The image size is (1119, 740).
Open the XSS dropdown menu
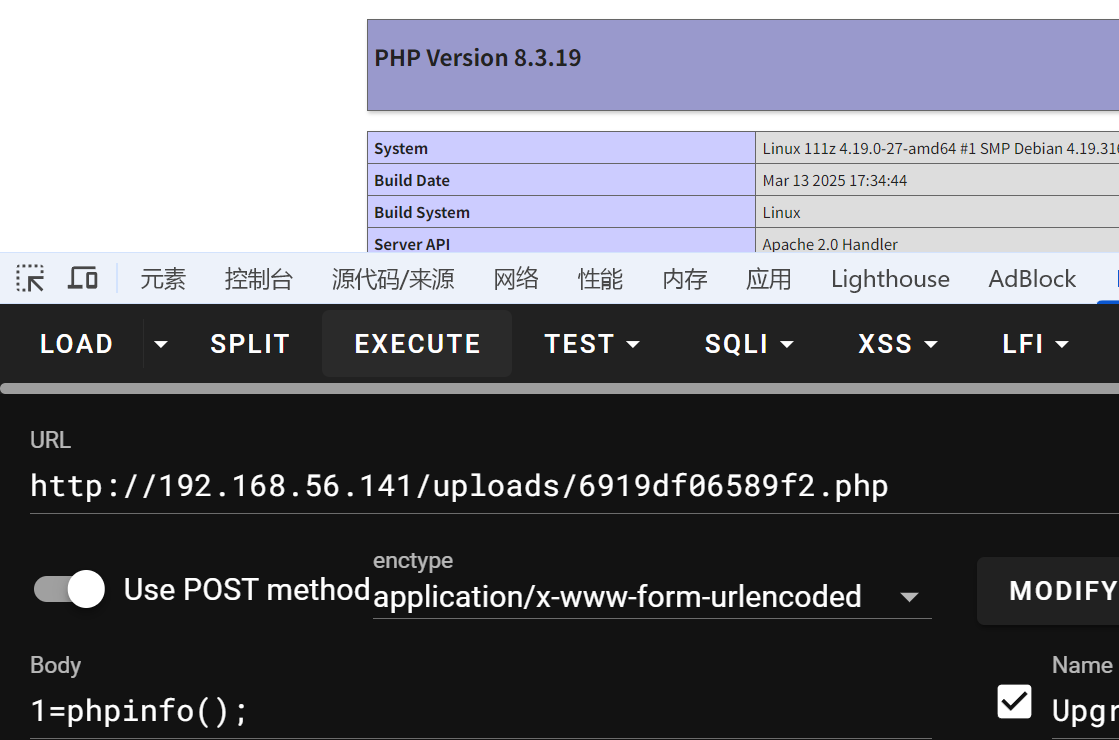[x=898, y=344]
